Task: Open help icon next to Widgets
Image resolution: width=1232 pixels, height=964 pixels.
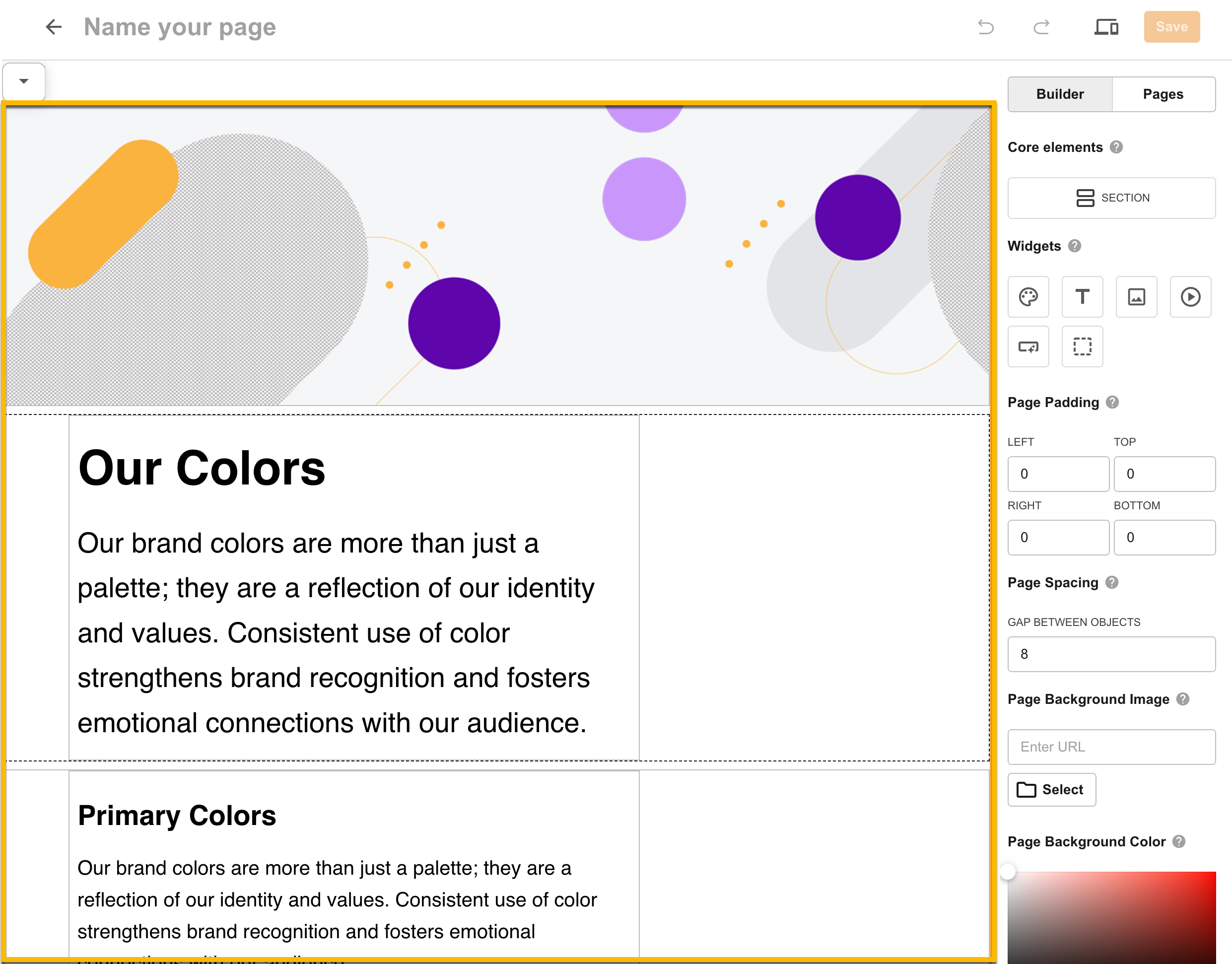Action: [1075, 246]
